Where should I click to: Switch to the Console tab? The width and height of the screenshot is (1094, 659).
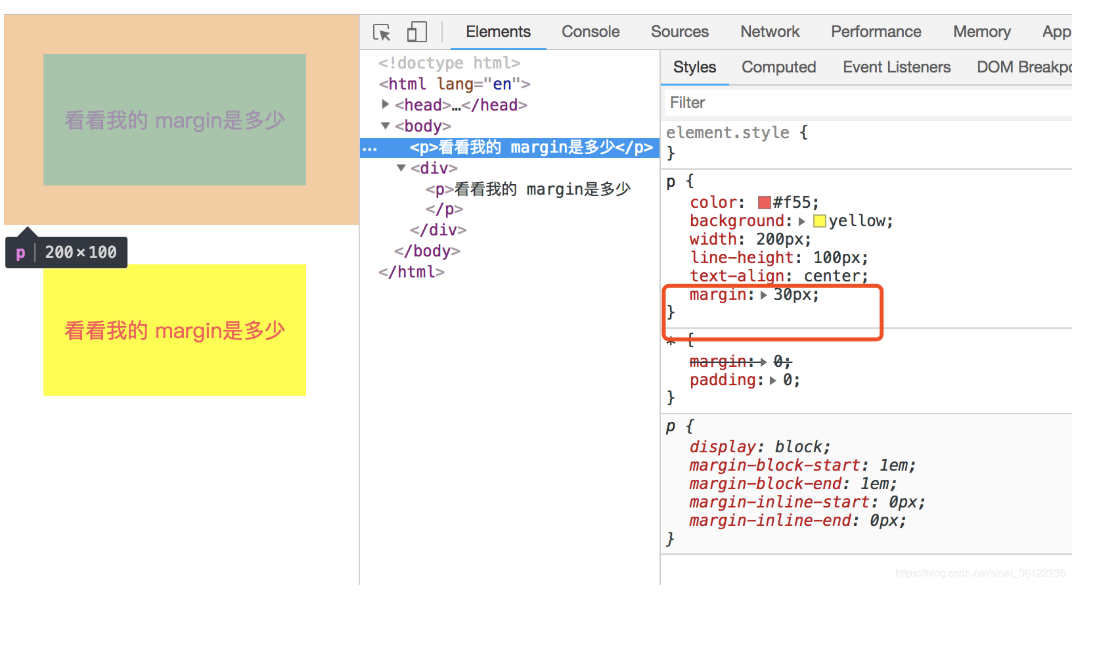[590, 32]
